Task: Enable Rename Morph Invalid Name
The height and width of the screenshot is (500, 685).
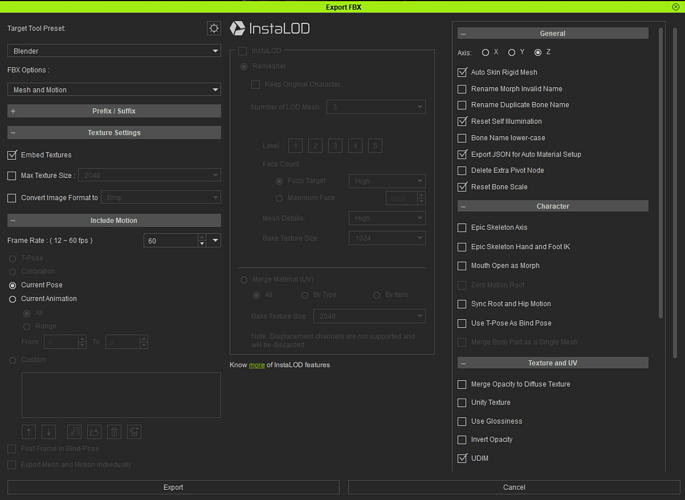Action: (462, 89)
